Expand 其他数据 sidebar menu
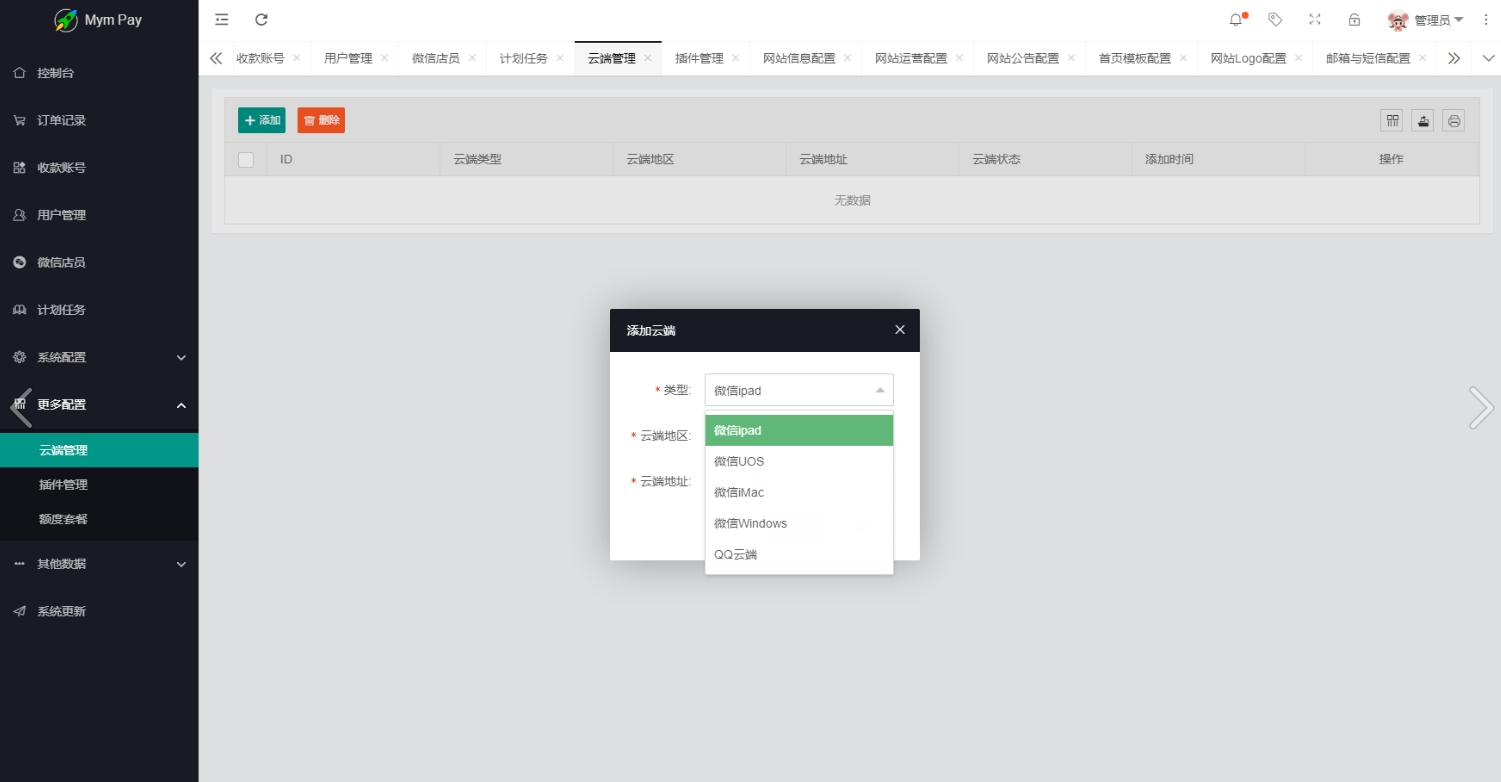This screenshot has height=782, width=1501. [x=99, y=564]
